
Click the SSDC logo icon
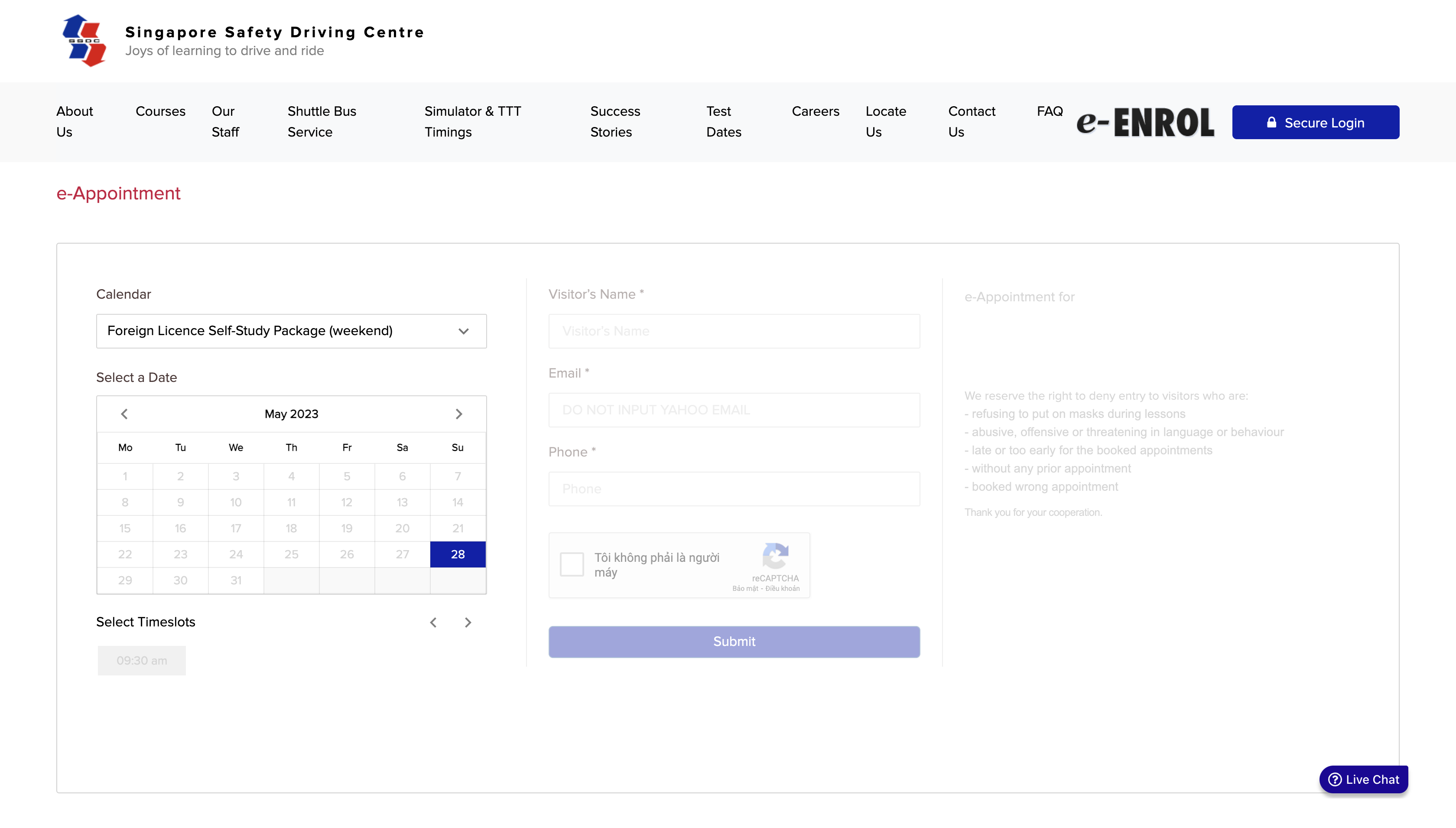pos(84,40)
